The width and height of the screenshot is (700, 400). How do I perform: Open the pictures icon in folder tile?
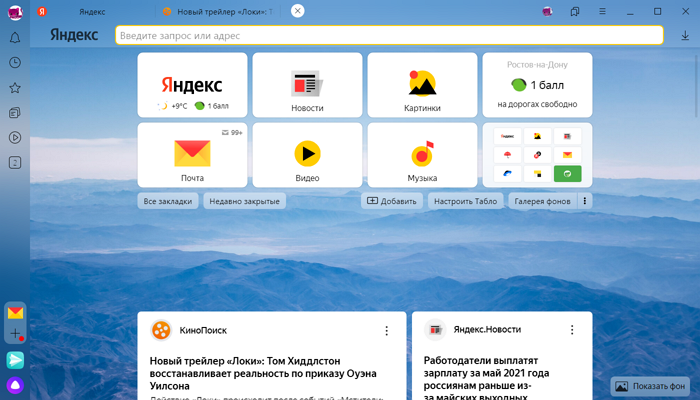[538, 136]
